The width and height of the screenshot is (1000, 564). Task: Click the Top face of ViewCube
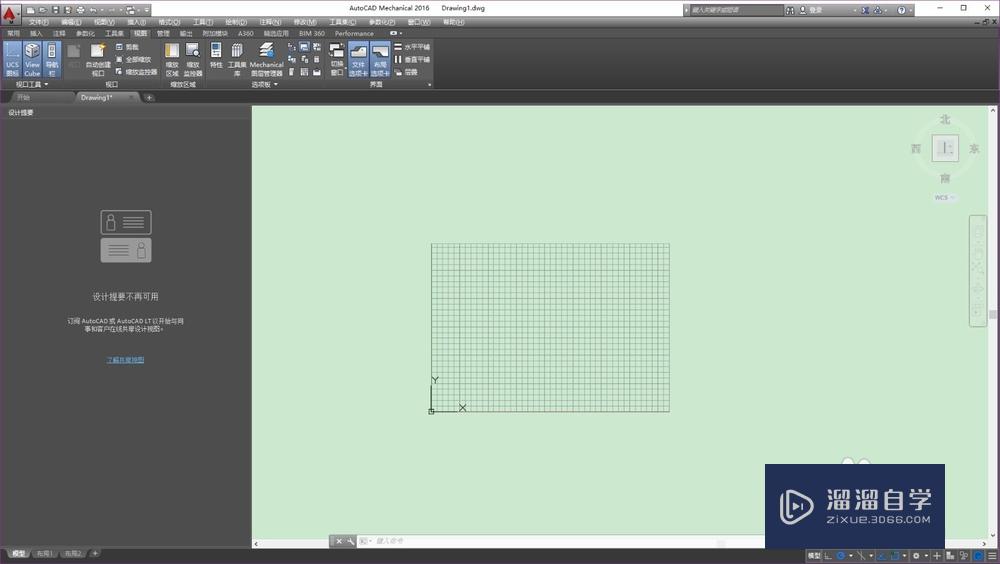(x=945, y=148)
